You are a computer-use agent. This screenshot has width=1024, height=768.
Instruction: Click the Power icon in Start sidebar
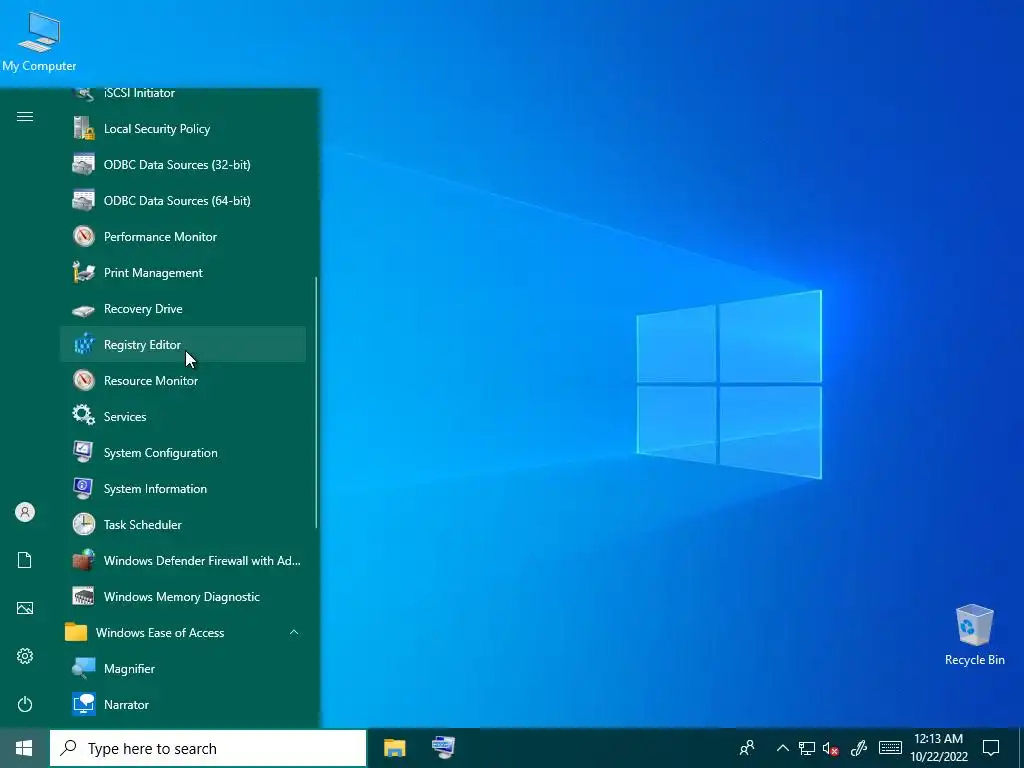tap(25, 704)
